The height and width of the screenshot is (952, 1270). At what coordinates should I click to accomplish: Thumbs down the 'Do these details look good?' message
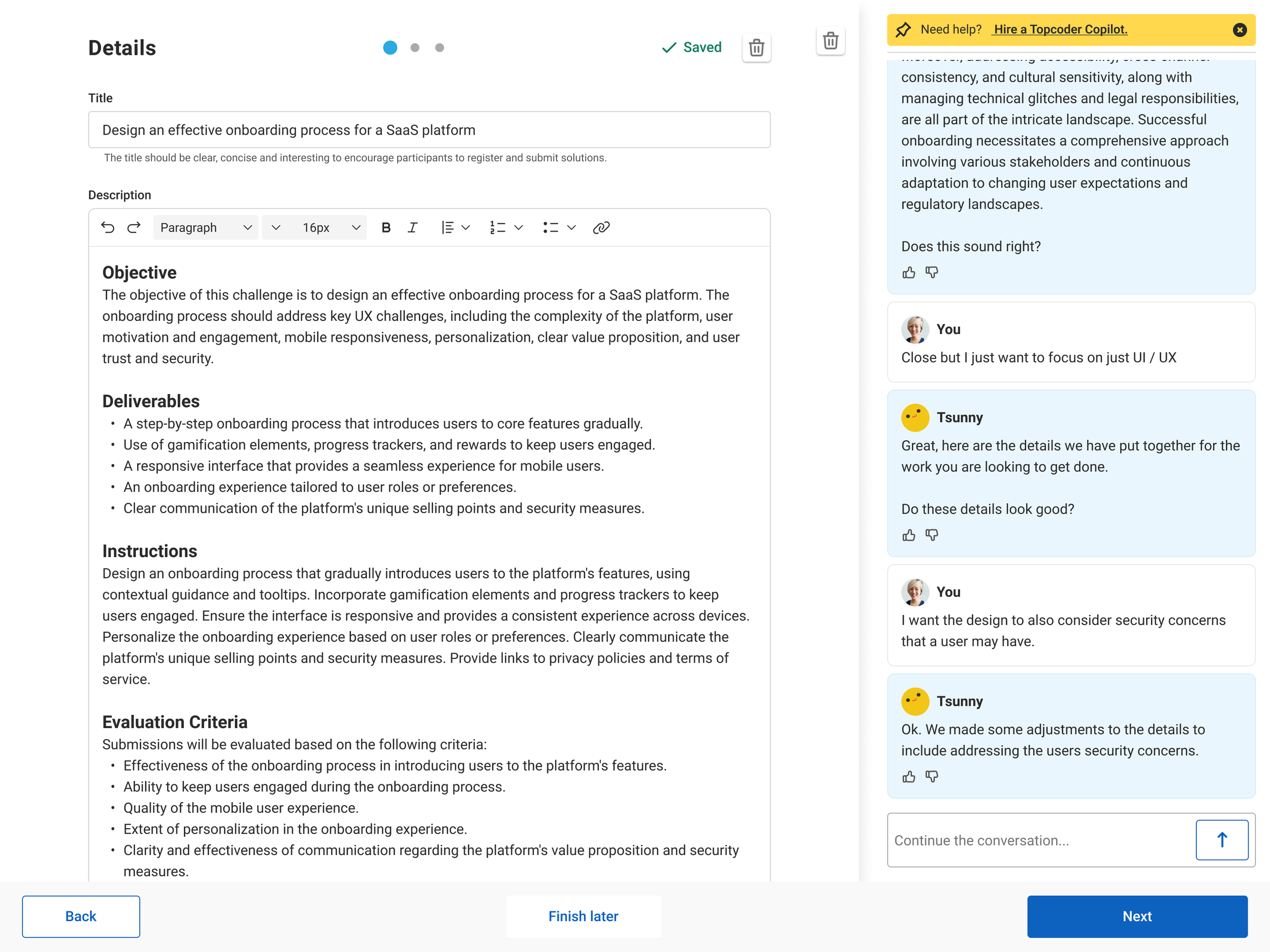932,535
